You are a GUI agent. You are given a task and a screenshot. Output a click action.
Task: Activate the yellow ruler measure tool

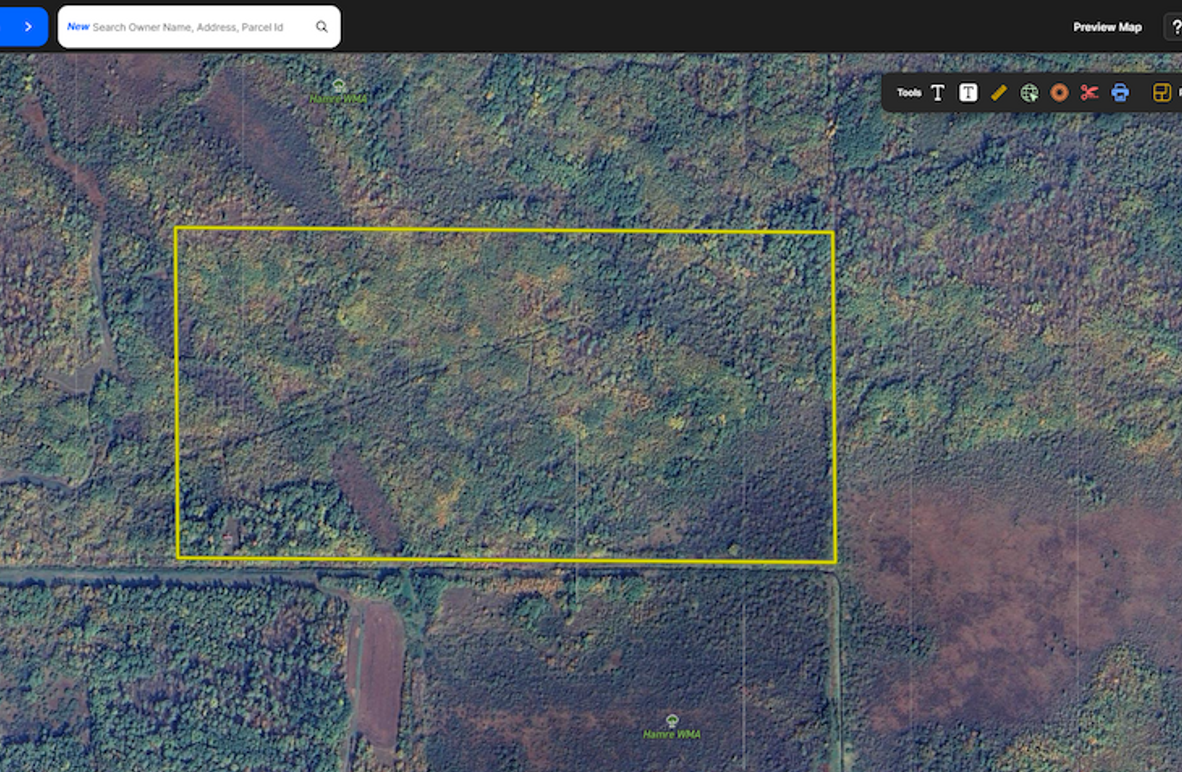[998, 93]
